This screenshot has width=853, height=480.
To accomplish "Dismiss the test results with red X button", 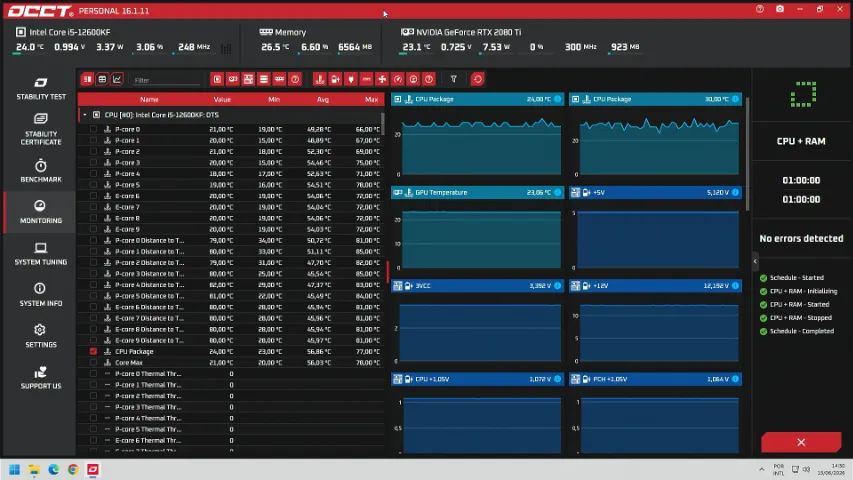I will (801, 442).
